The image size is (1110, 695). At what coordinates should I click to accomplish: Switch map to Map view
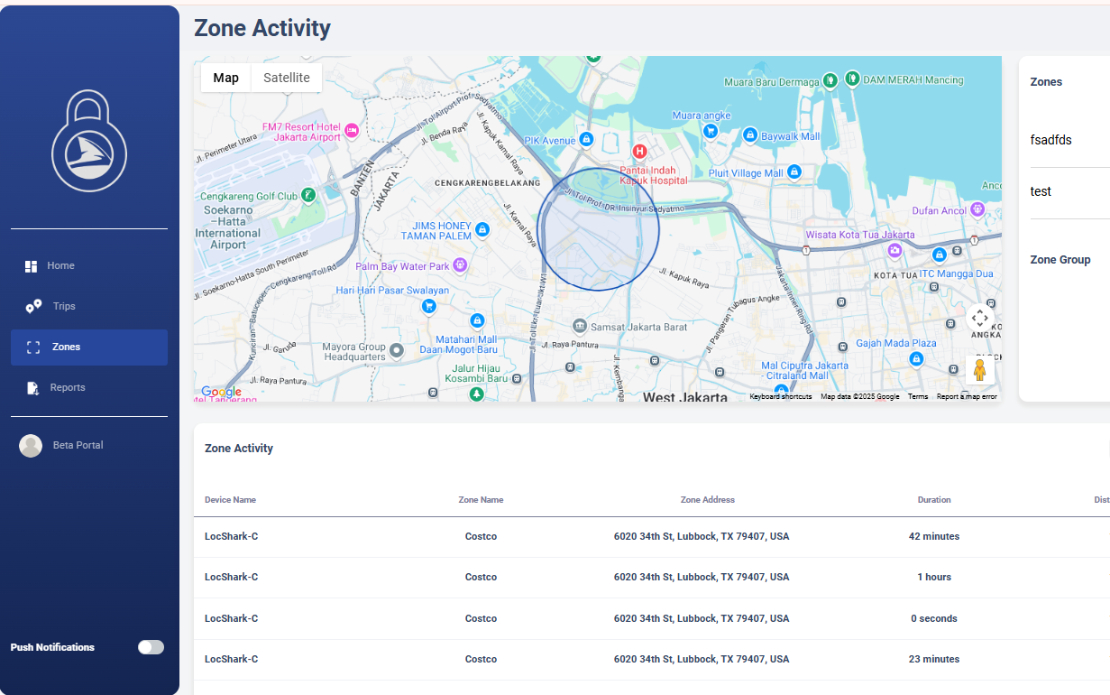[226, 78]
